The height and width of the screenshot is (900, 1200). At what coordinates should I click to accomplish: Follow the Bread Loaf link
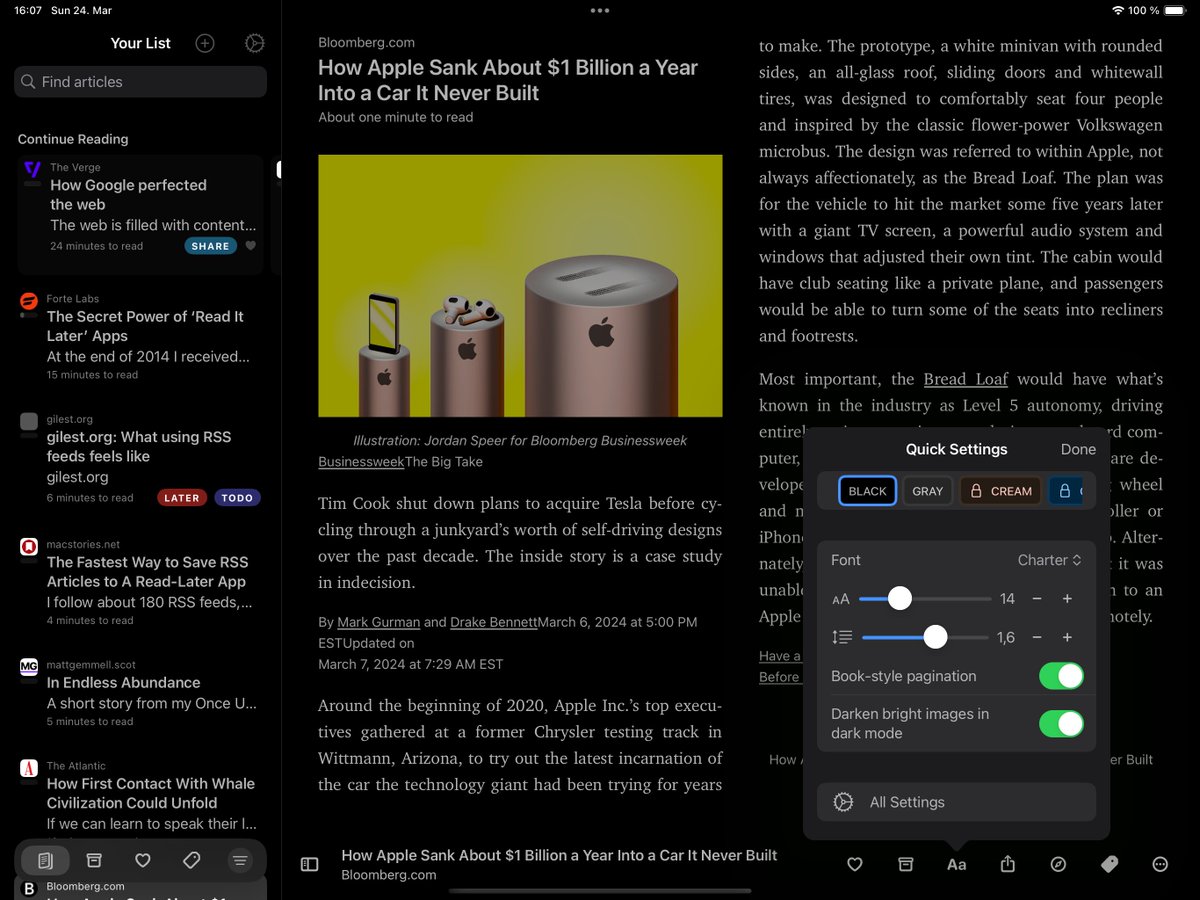966,379
